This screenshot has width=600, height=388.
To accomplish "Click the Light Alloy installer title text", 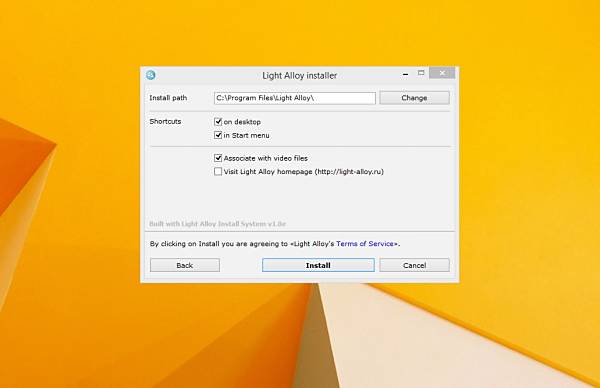I will click(300, 75).
